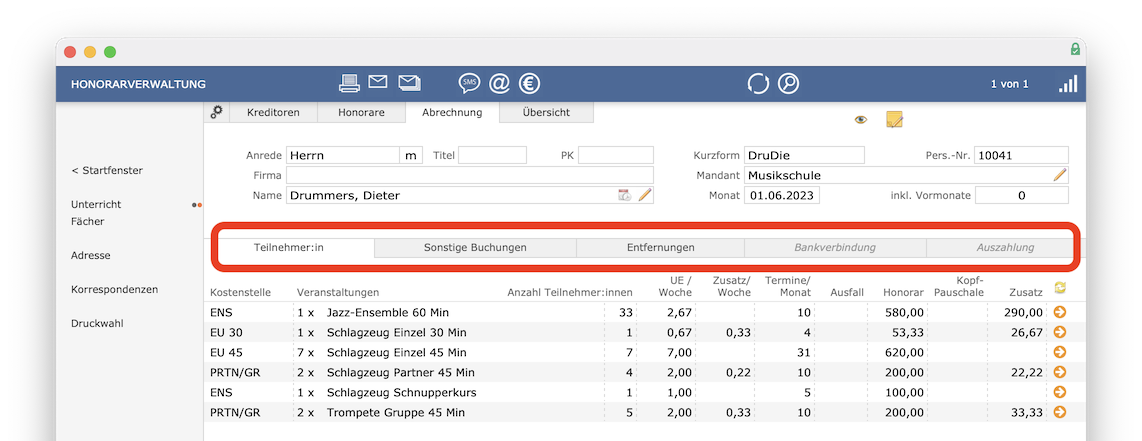Open the magnifier search icon
The height and width of the screenshot is (441, 1142).
788,84
